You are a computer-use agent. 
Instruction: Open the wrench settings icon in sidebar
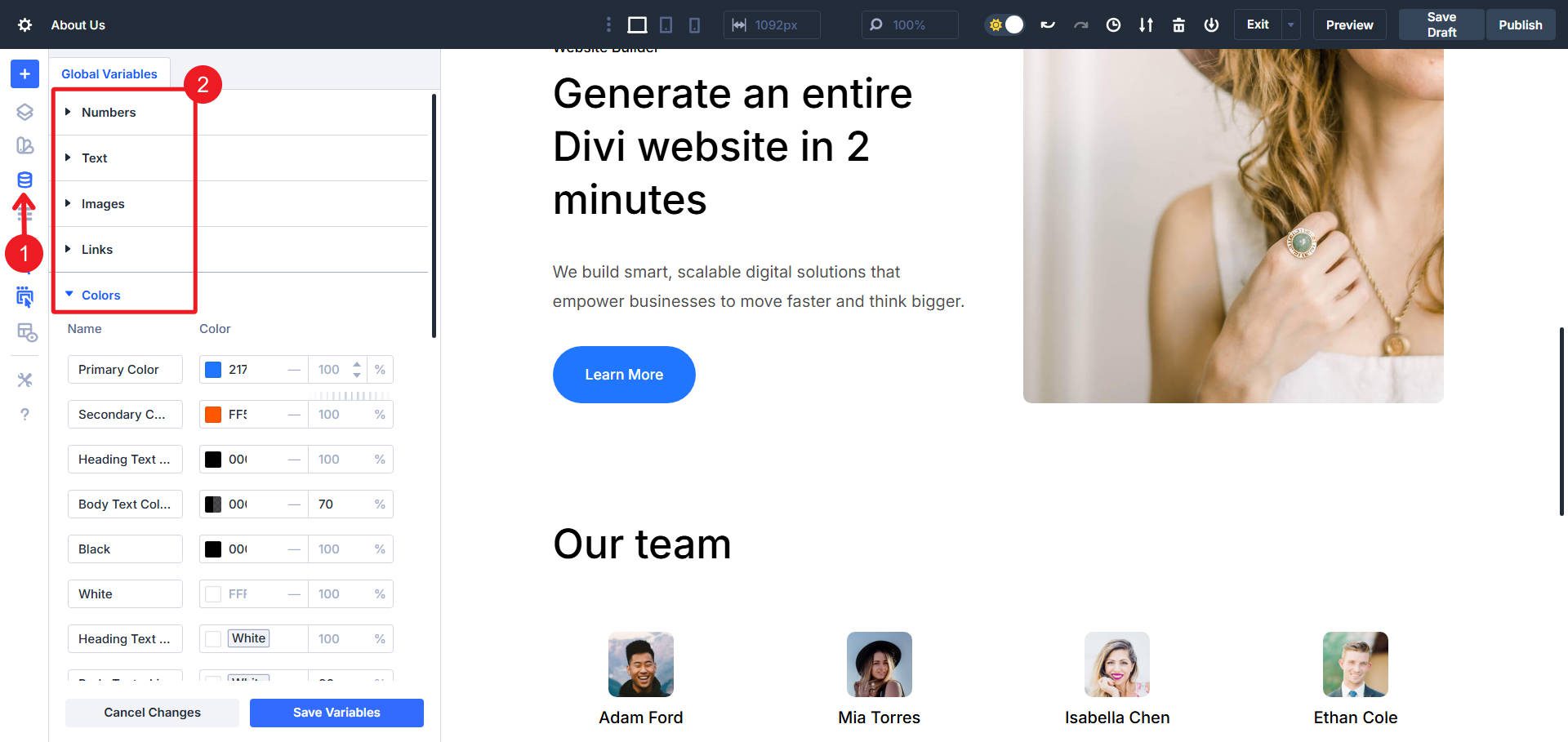point(24,380)
